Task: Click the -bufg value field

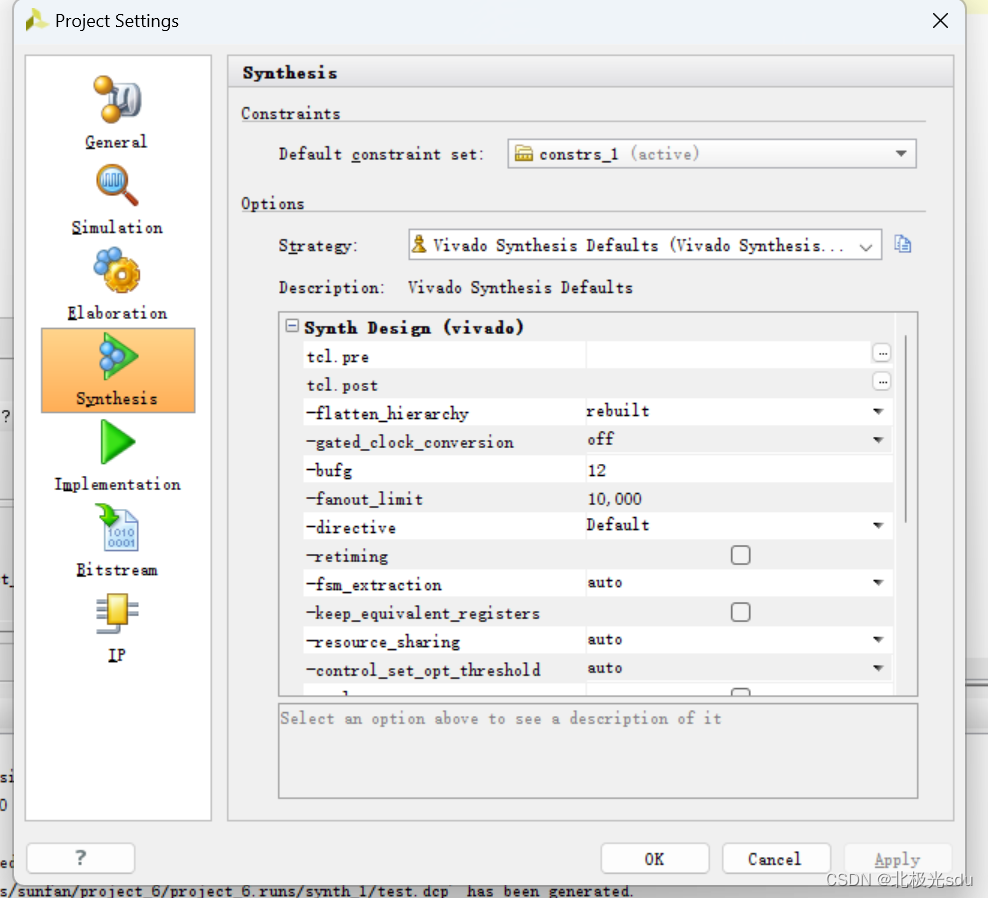Action: (x=738, y=470)
